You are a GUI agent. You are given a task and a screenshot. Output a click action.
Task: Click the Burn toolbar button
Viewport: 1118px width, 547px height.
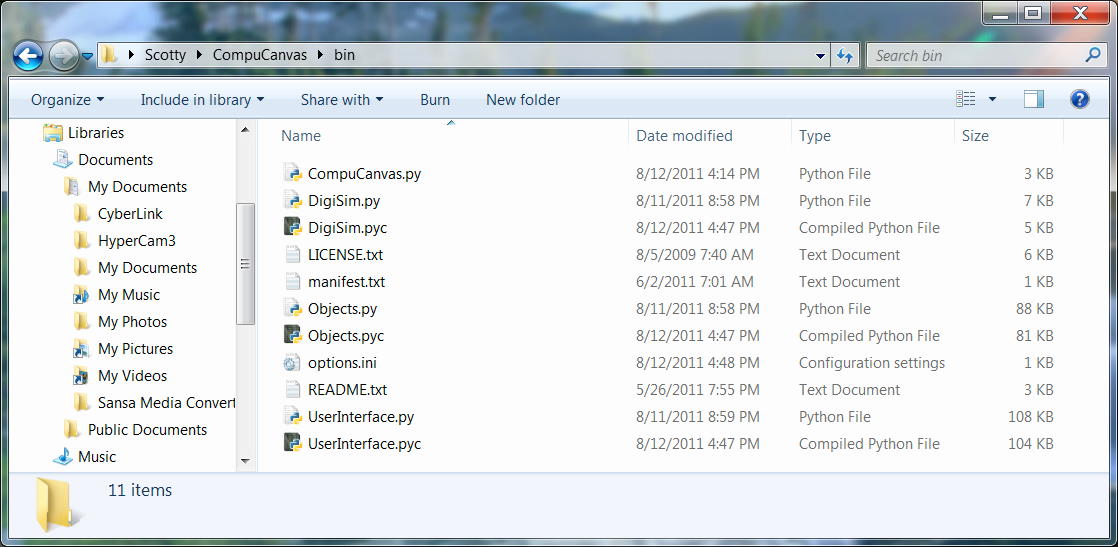[x=435, y=100]
